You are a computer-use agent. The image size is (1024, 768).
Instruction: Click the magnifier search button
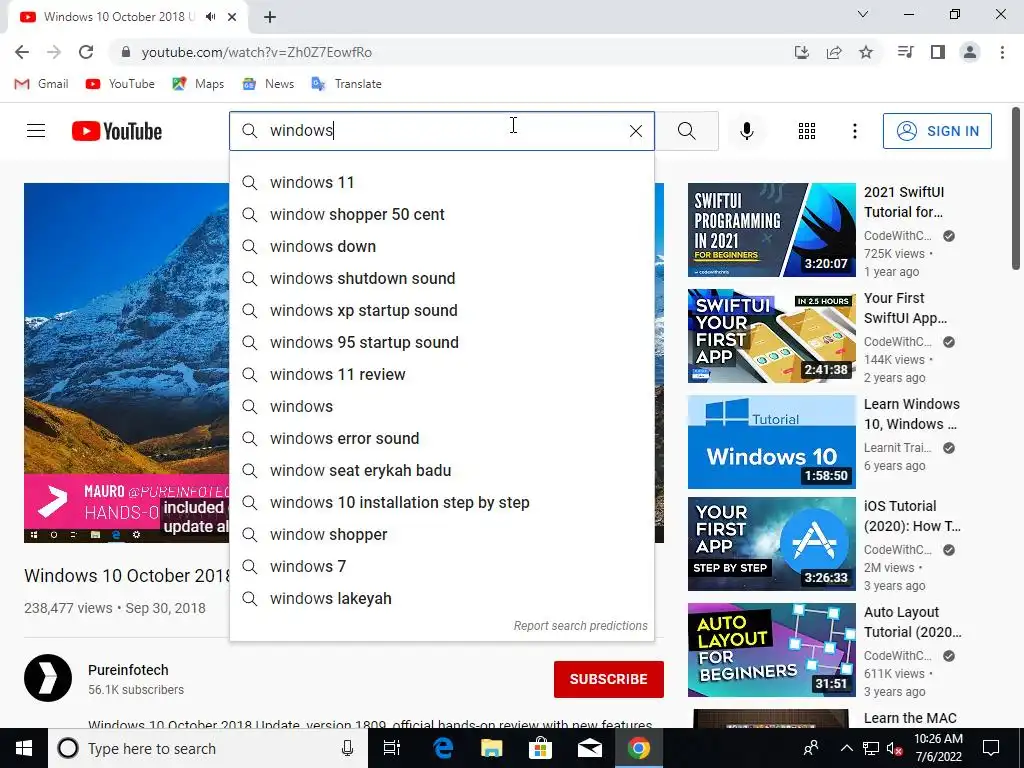click(686, 131)
